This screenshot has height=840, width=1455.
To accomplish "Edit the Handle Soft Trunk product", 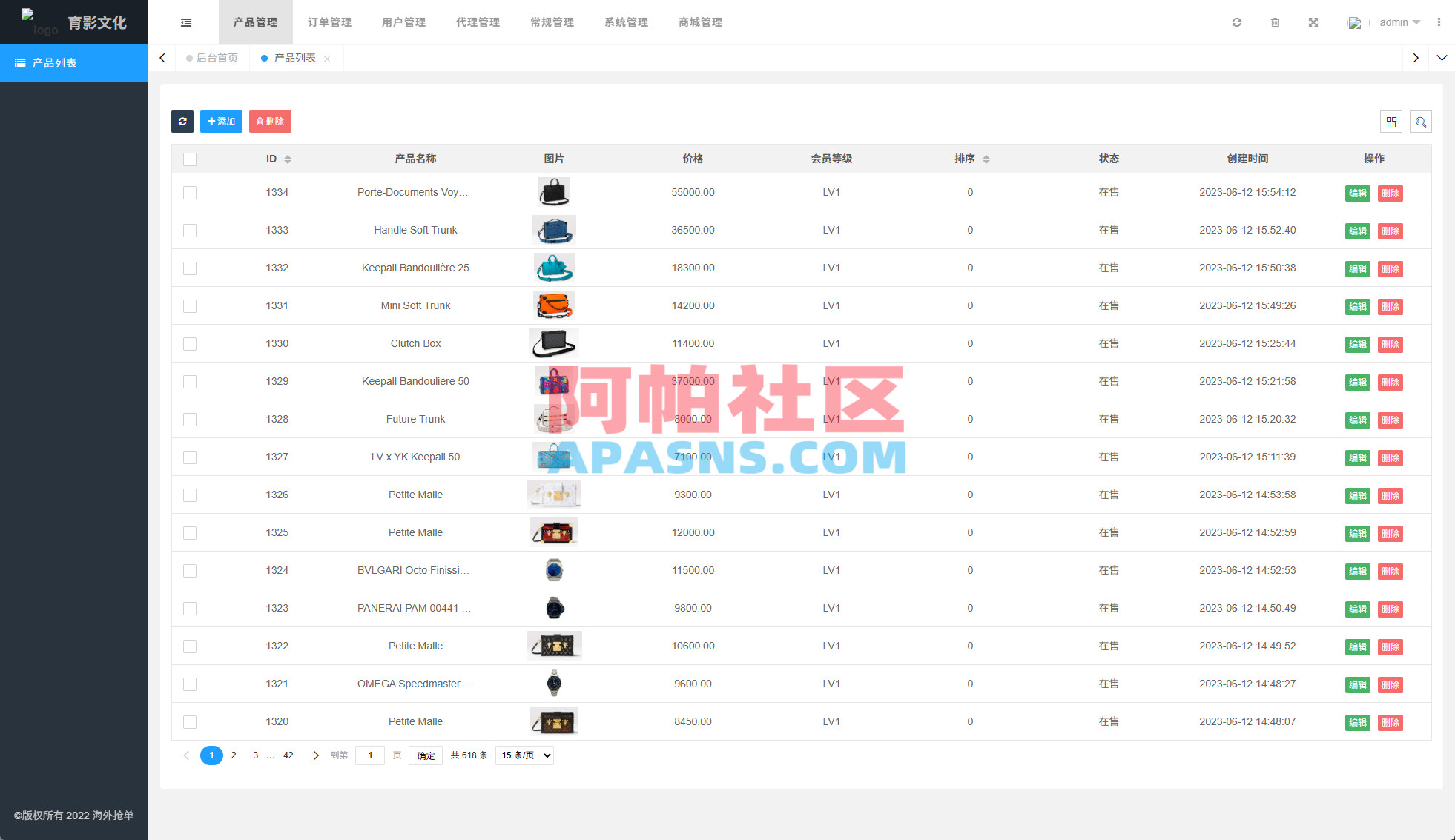I will [x=1357, y=231].
